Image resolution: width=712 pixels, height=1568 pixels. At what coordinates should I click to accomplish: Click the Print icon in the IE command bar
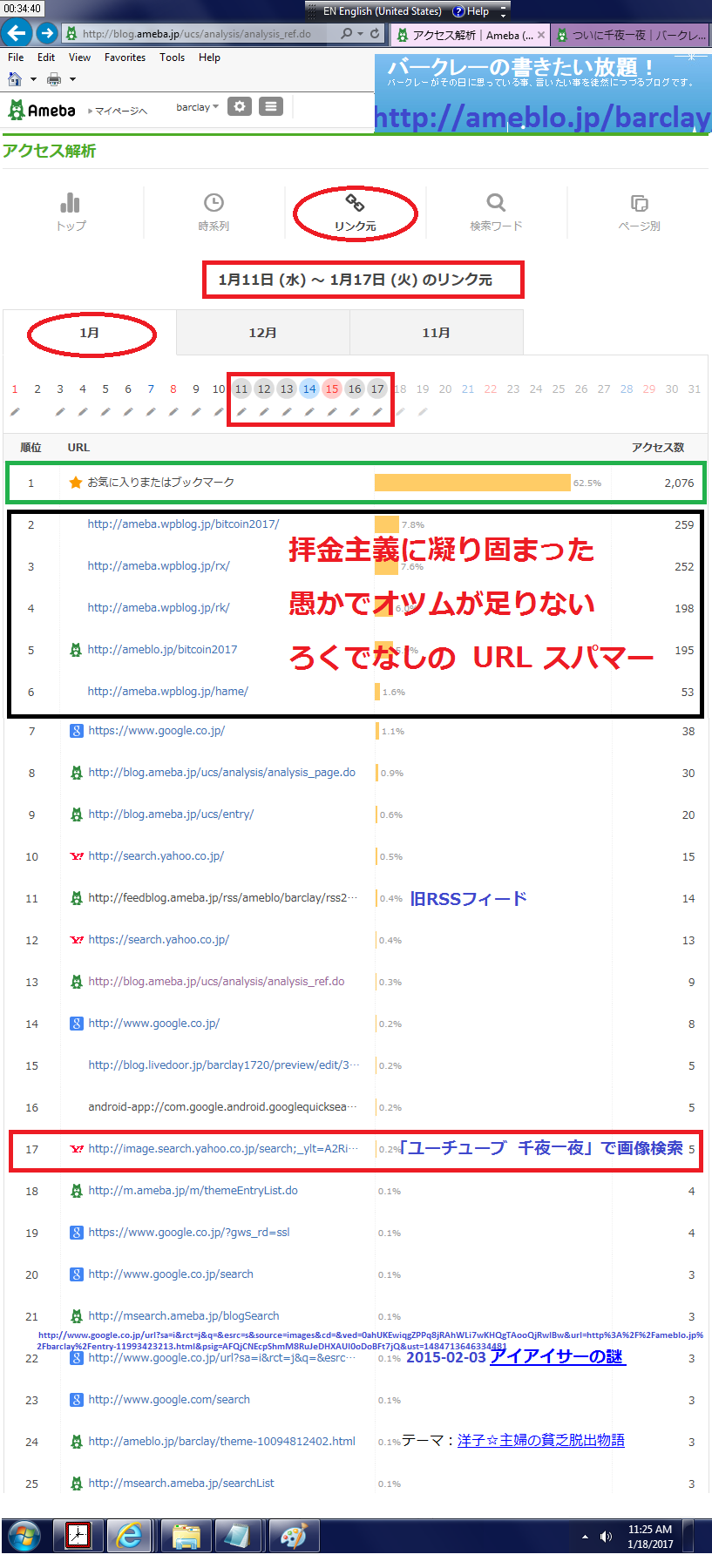[54, 79]
